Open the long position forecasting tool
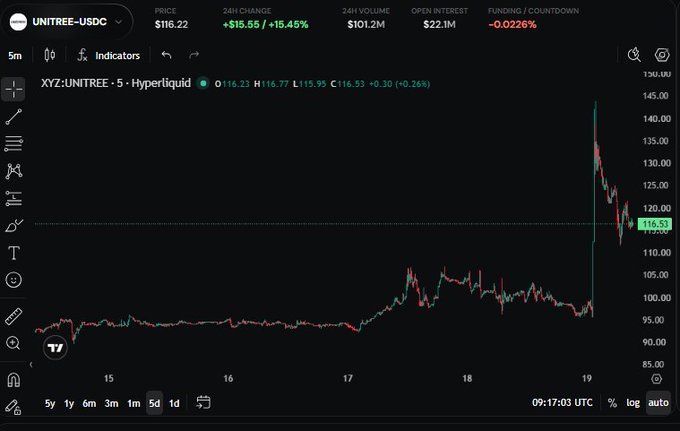 click(13, 199)
